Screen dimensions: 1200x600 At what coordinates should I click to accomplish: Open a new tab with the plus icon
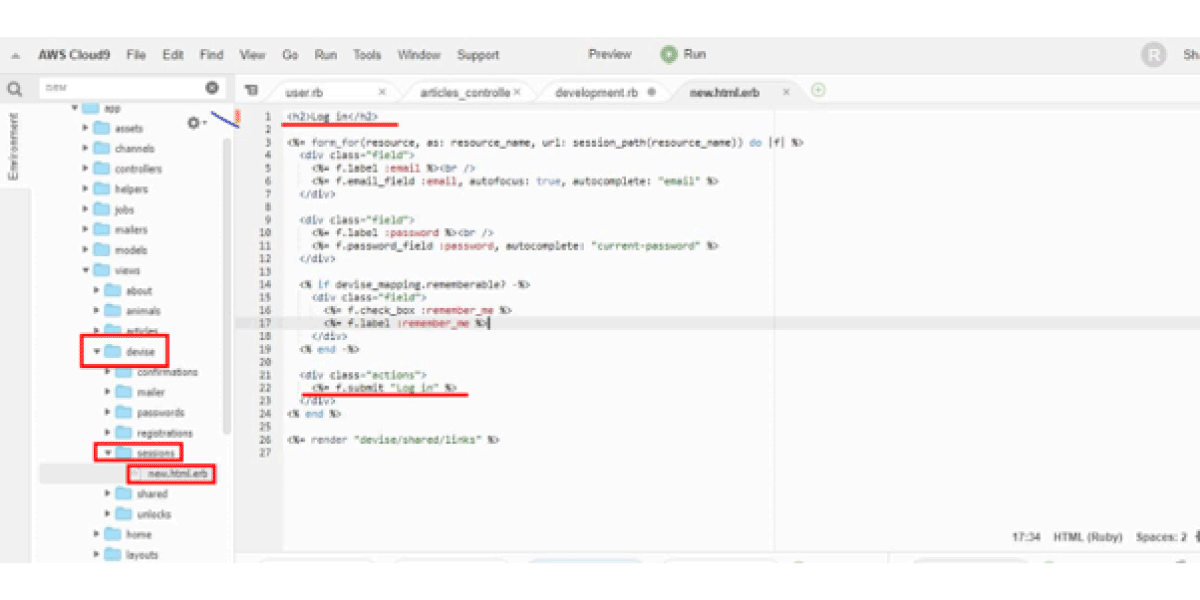click(x=818, y=91)
